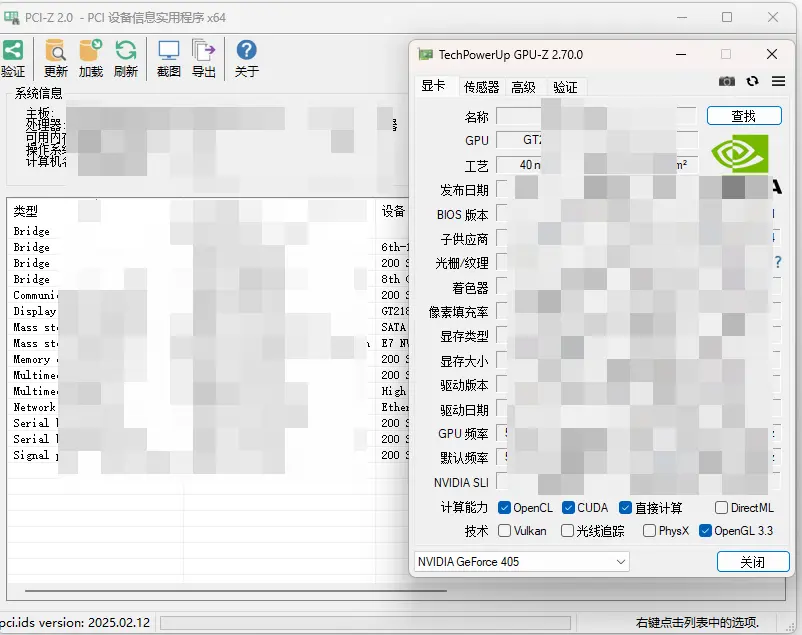This screenshot has width=802, height=635.
Task: Click the 截图 screenshot monitor icon
Action: coord(169,51)
